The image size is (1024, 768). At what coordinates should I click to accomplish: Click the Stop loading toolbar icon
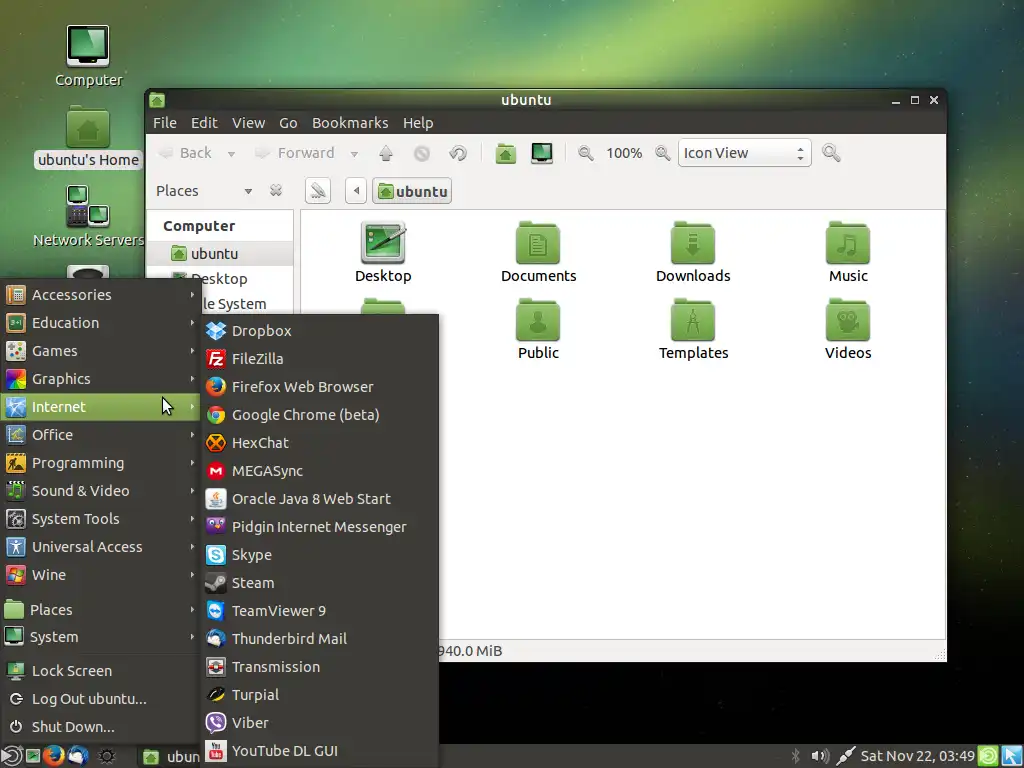coord(422,153)
